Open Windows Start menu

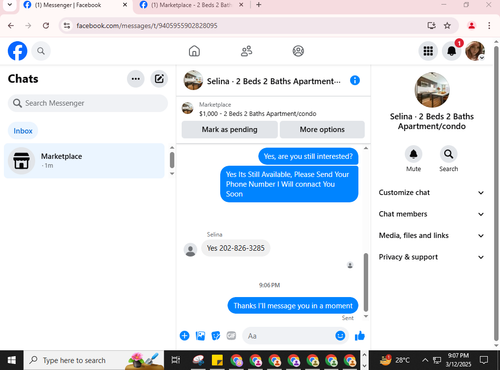click(x=12, y=360)
